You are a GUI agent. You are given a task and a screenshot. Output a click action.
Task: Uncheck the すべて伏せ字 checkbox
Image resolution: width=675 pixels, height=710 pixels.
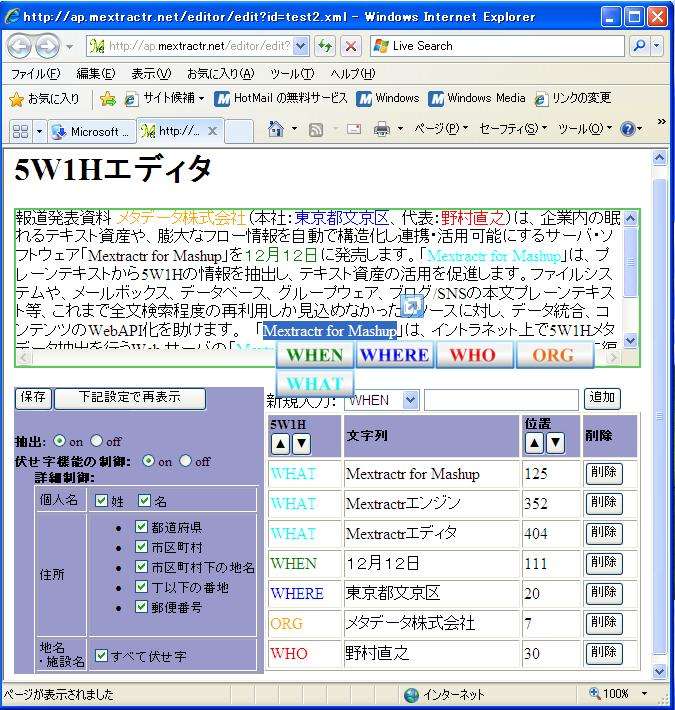tap(101, 656)
